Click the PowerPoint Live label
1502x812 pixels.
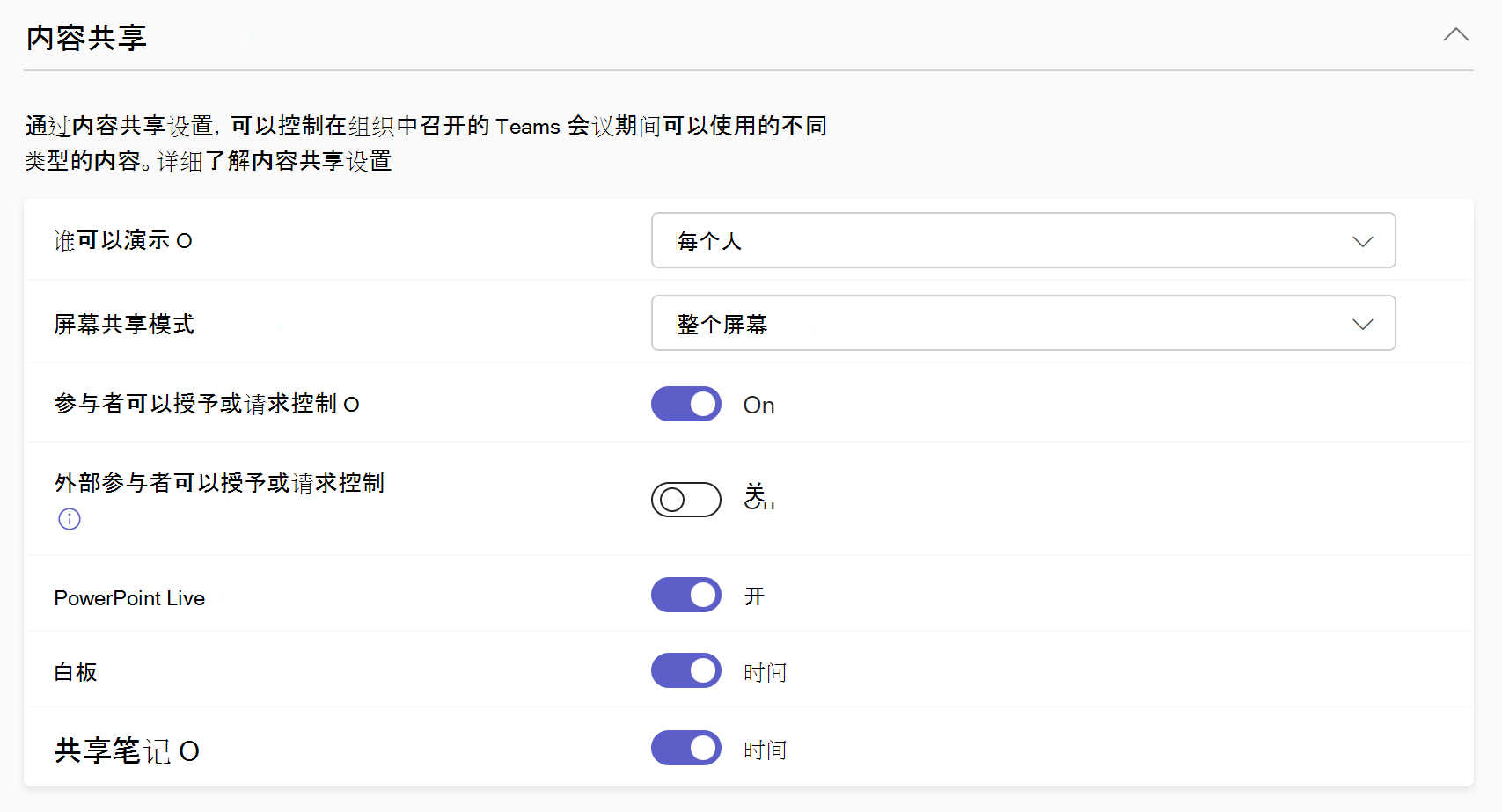pyautogui.click(x=129, y=598)
